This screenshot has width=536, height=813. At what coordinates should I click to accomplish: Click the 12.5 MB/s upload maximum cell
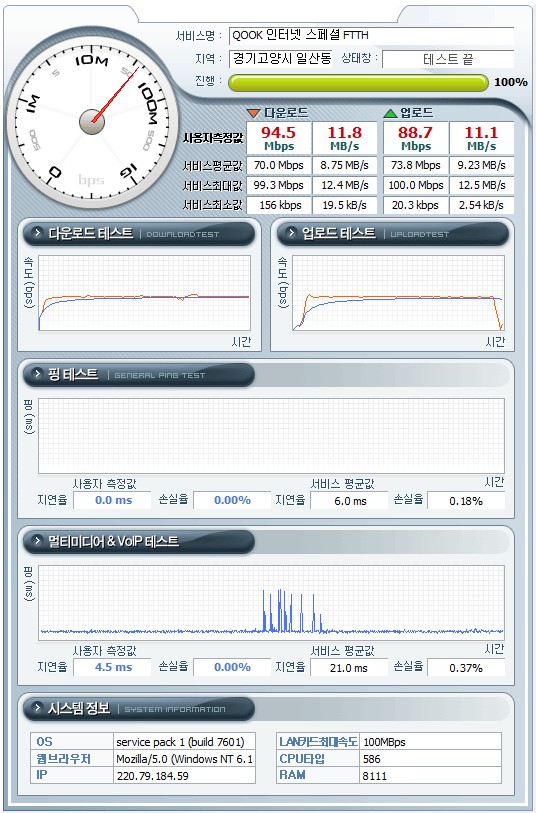(x=482, y=185)
